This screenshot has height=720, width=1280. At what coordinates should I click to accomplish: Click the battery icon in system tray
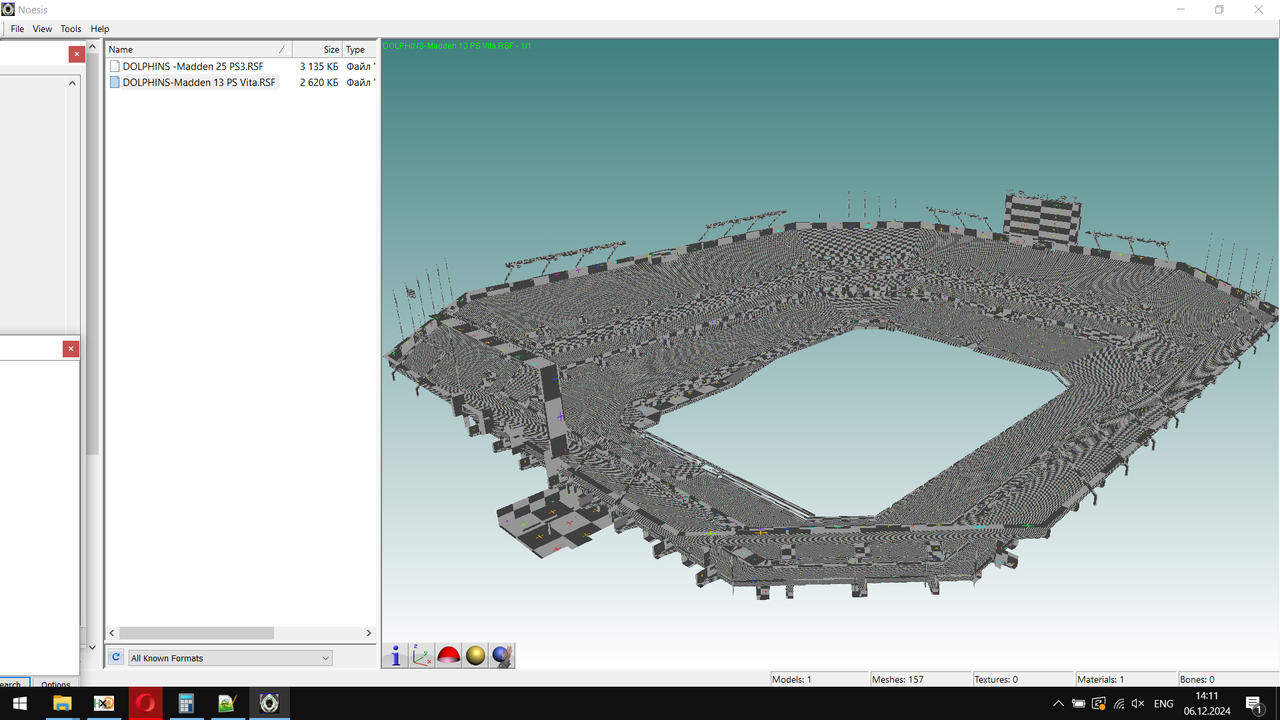click(1078, 704)
